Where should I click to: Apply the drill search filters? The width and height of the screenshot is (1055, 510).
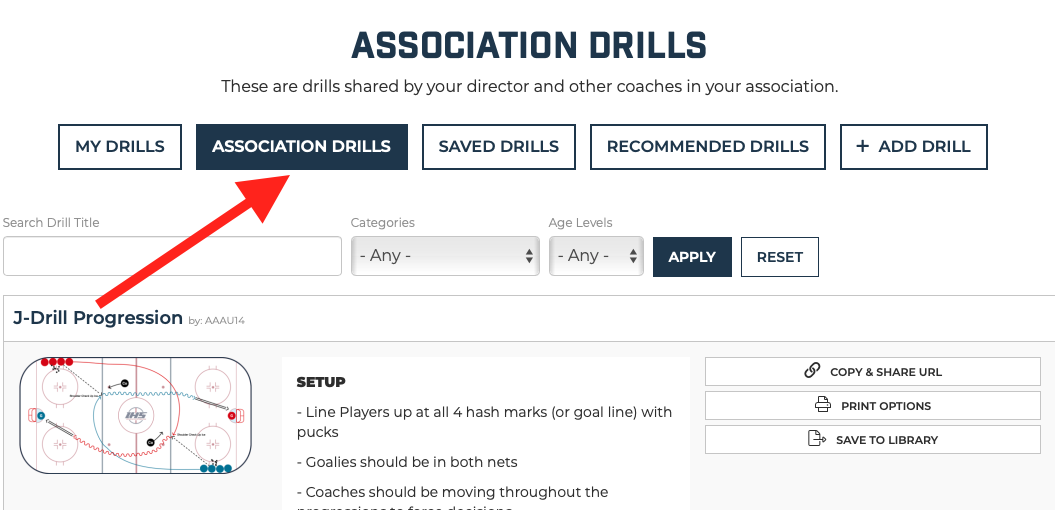[x=692, y=256]
